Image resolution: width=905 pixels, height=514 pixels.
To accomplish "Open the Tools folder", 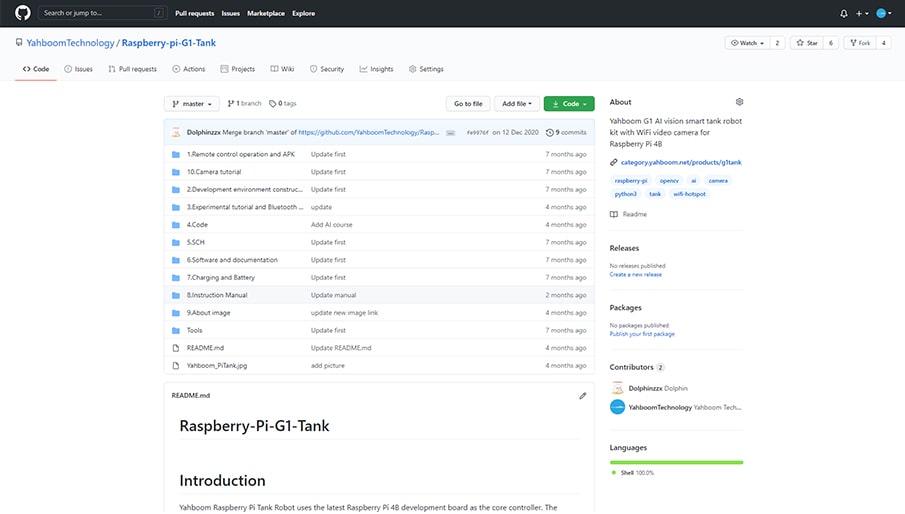I will 195,330.
